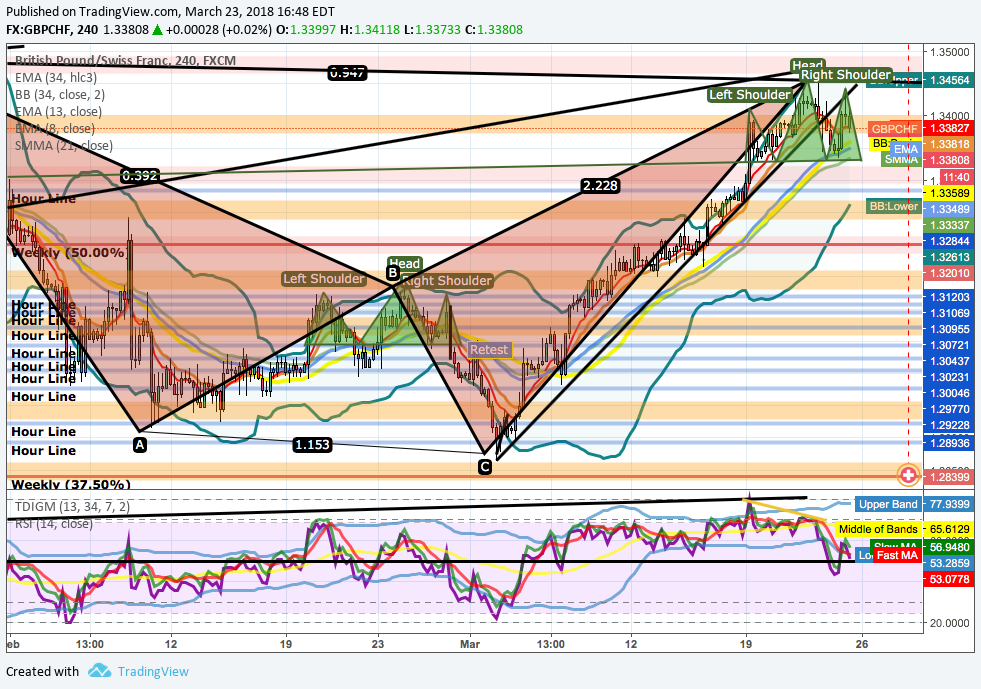Click the red 53.0778 RSI axis value

[x=949, y=579]
